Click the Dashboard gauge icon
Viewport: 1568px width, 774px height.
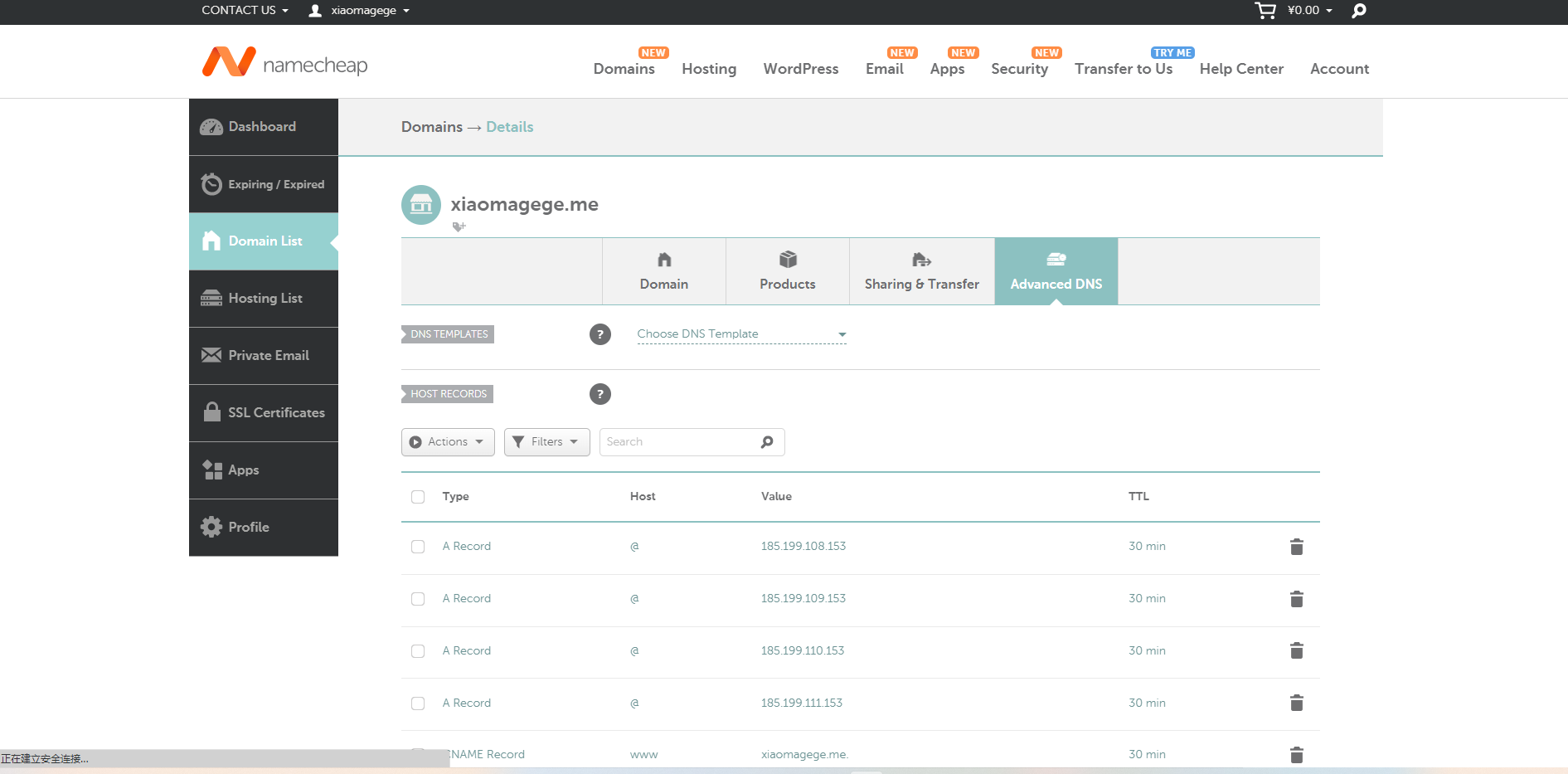pyautogui.click(x=211, y=127)
